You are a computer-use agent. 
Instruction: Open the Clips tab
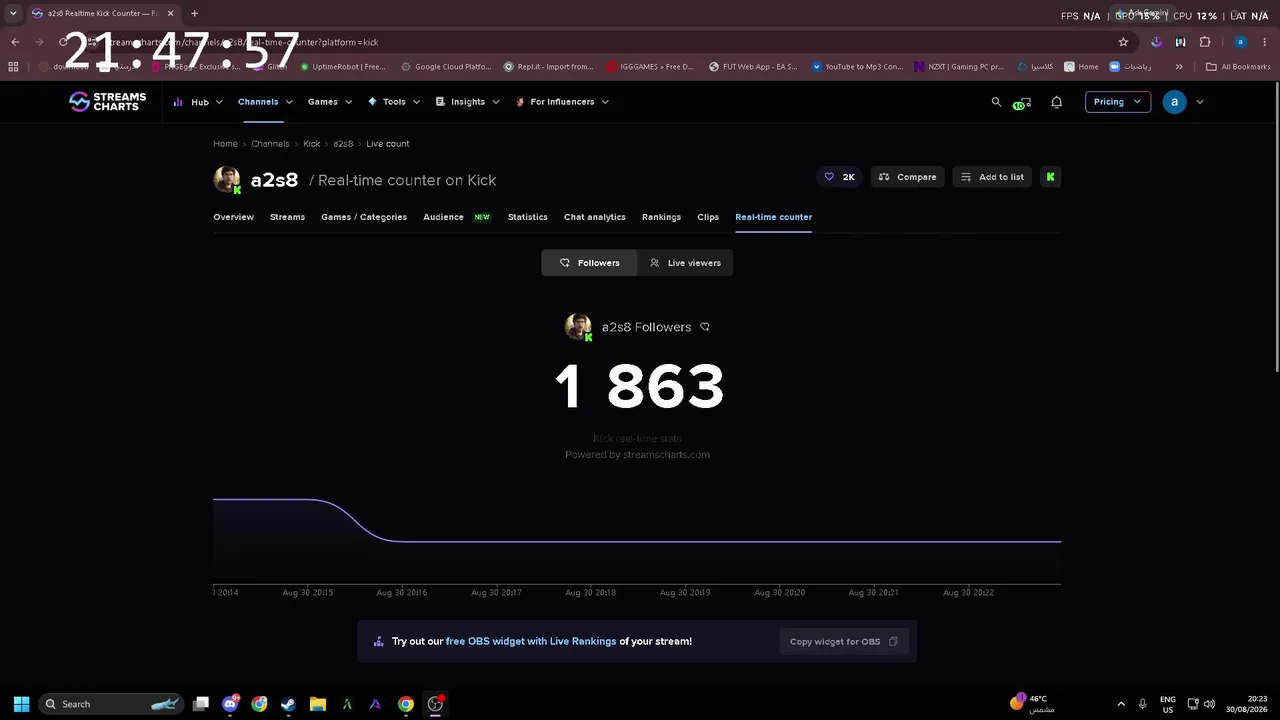click(708, 217)
